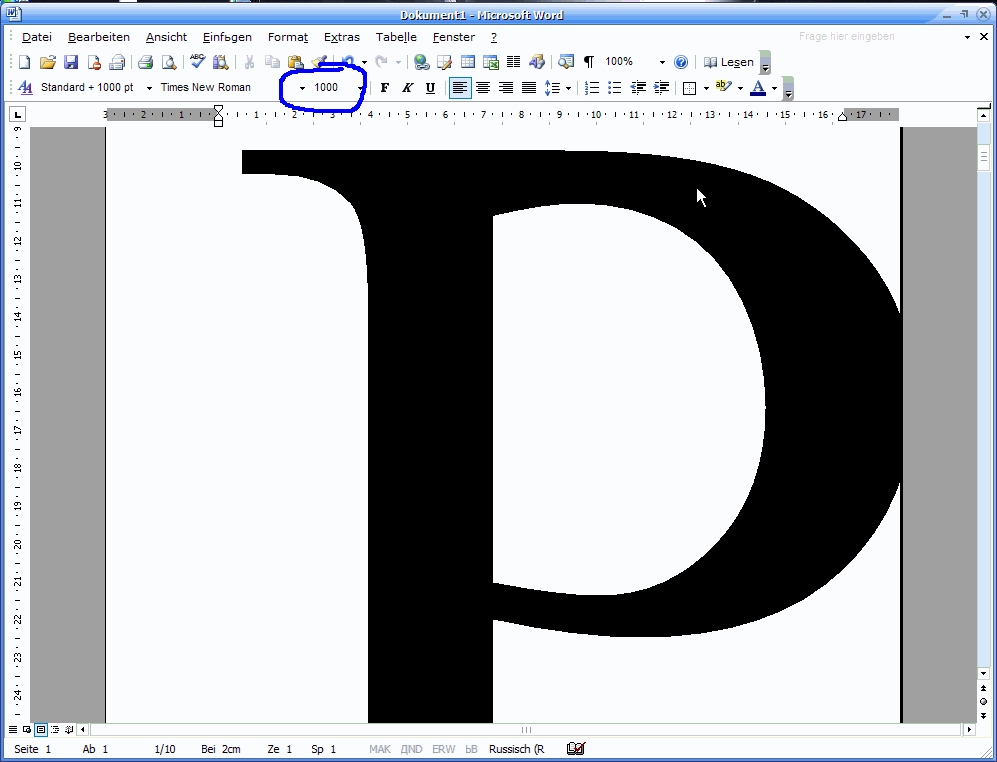Open the style dropdown arrow
The height and width of the screenshot is (762, 997).
click(x=149, y=88)
